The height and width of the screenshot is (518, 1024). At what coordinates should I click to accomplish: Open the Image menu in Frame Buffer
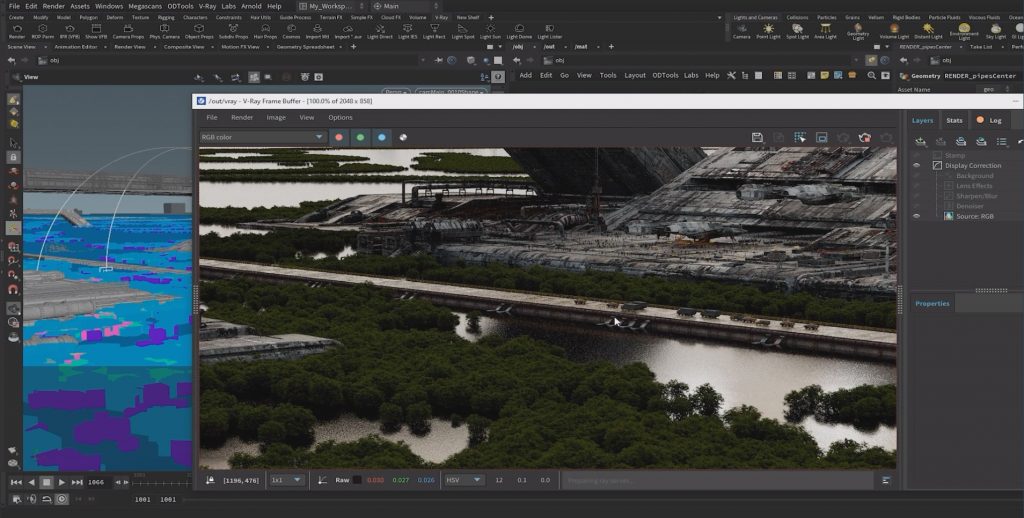276,118
